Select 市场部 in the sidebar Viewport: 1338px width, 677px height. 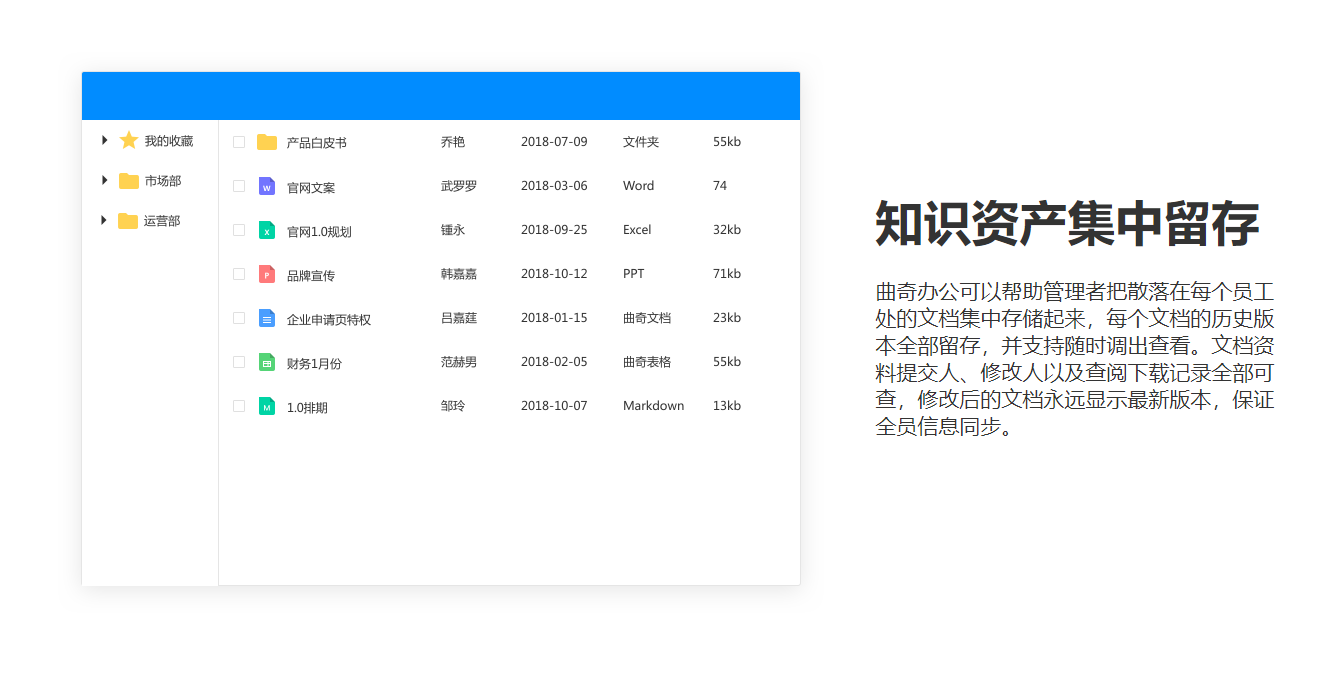[x=163, y=181]
